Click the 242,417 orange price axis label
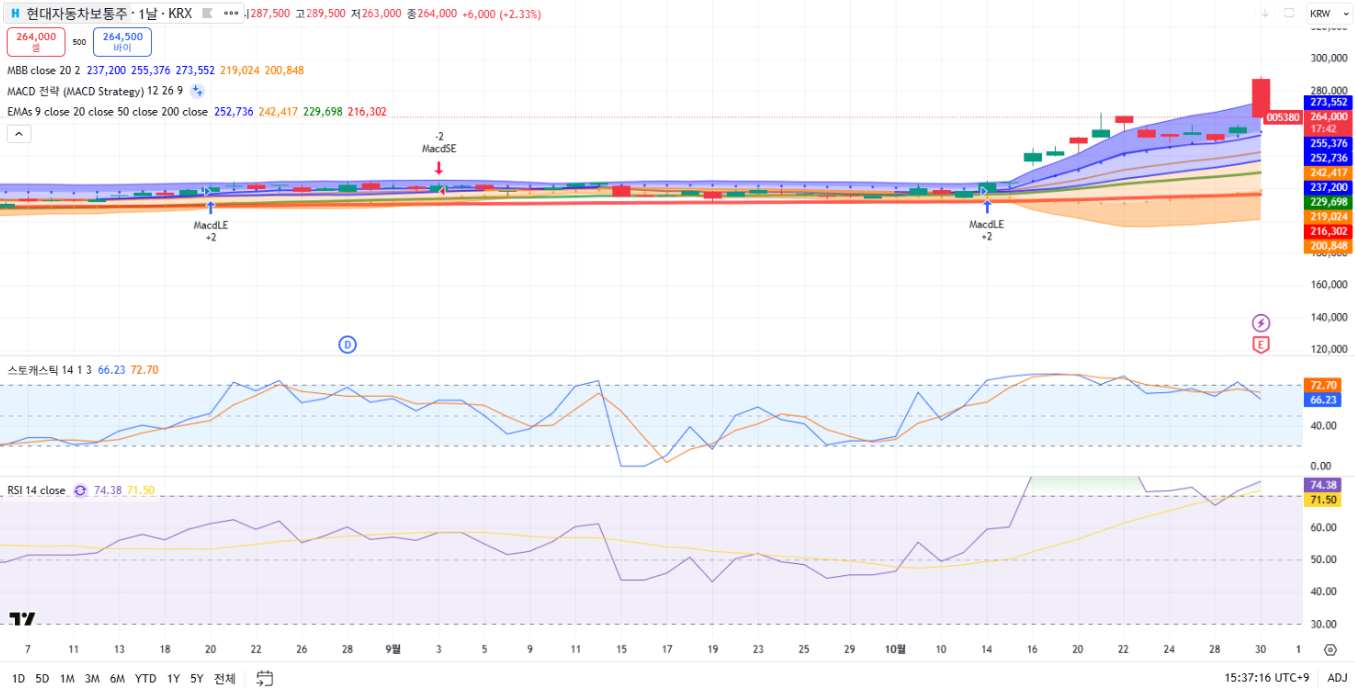Viewport: 1355px width, 693px height. (x=1328, y=173)
